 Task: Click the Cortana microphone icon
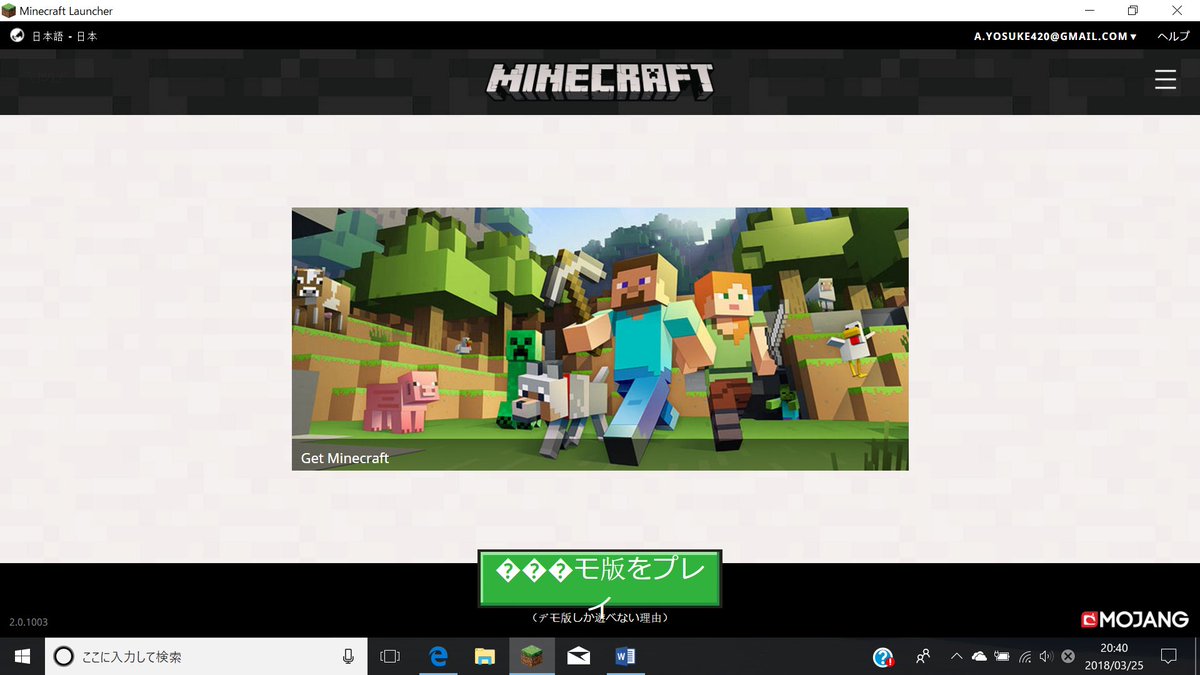[x=348, y=656]
